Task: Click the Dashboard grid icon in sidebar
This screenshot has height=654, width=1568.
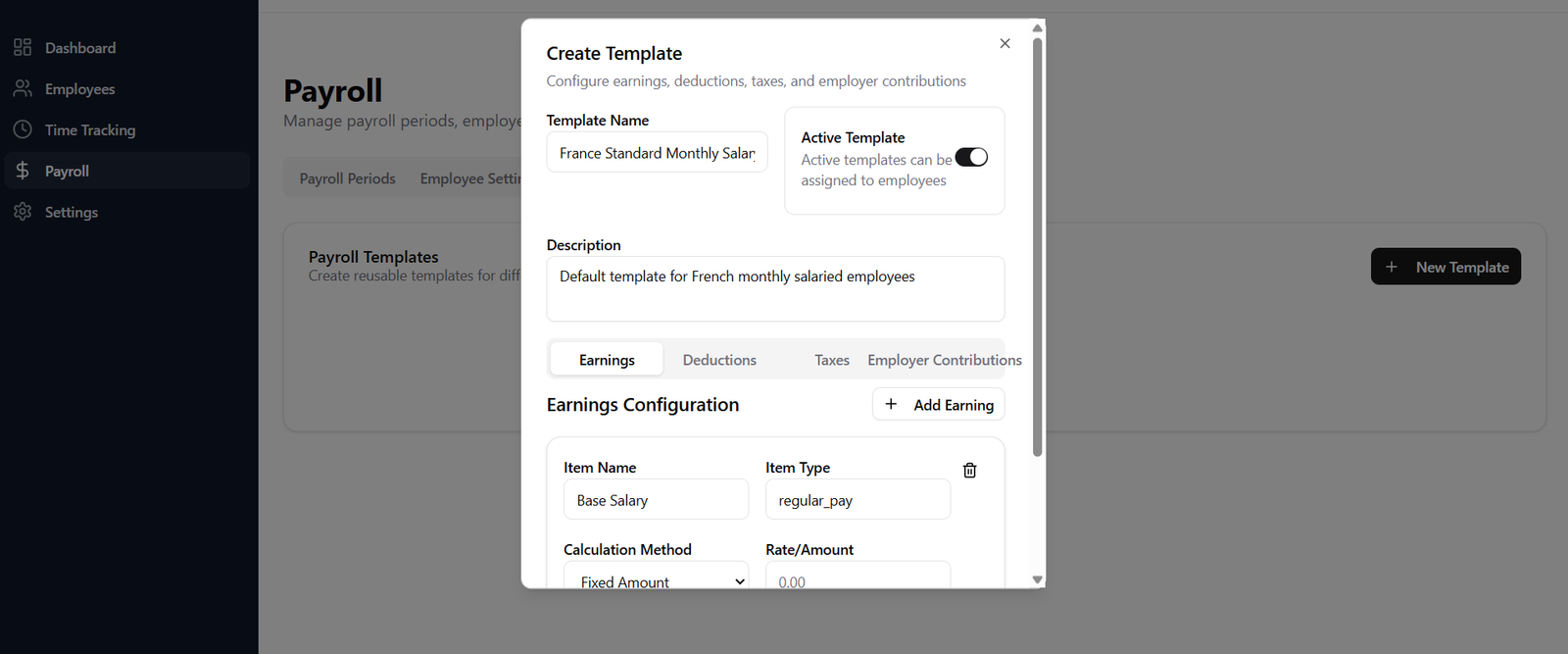Action: point(23,47)
